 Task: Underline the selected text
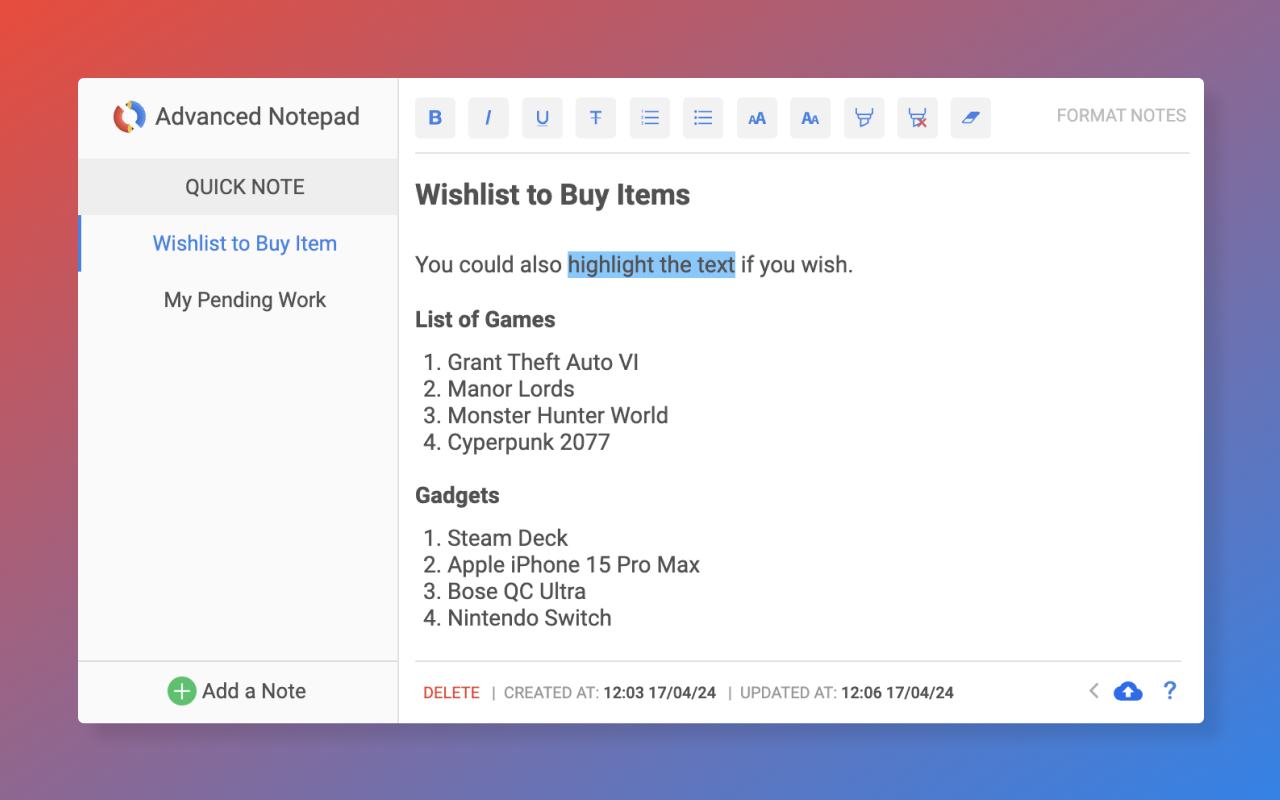542,118
